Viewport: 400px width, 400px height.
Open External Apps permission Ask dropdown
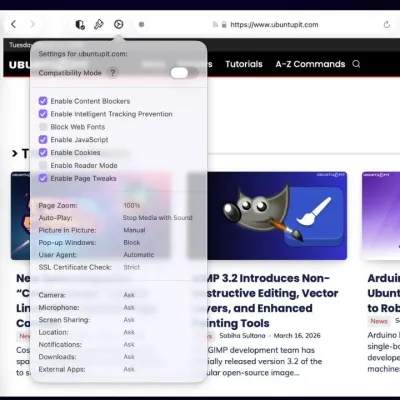tap(129, 369)
